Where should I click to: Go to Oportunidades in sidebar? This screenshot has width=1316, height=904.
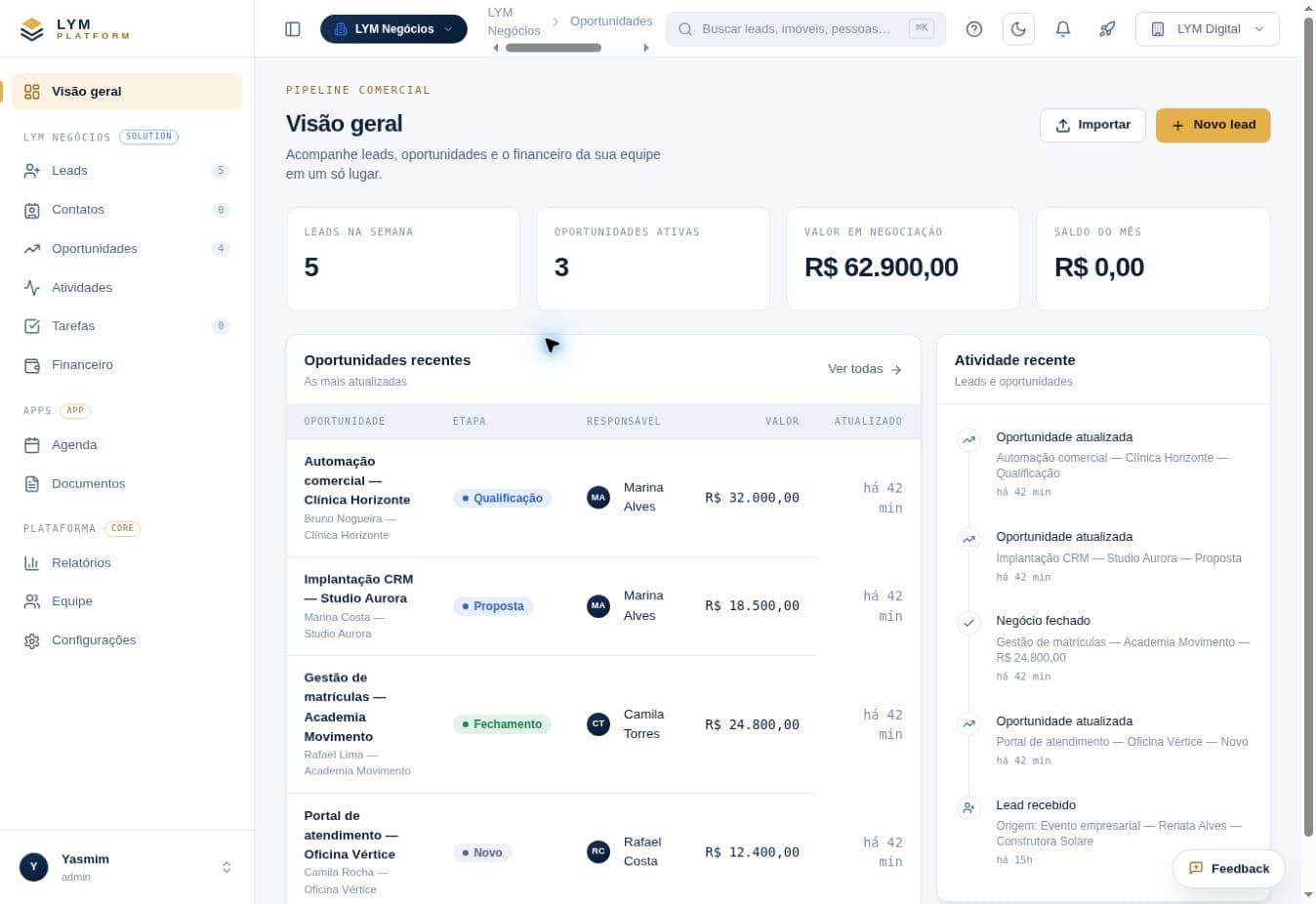click(127, 249)
